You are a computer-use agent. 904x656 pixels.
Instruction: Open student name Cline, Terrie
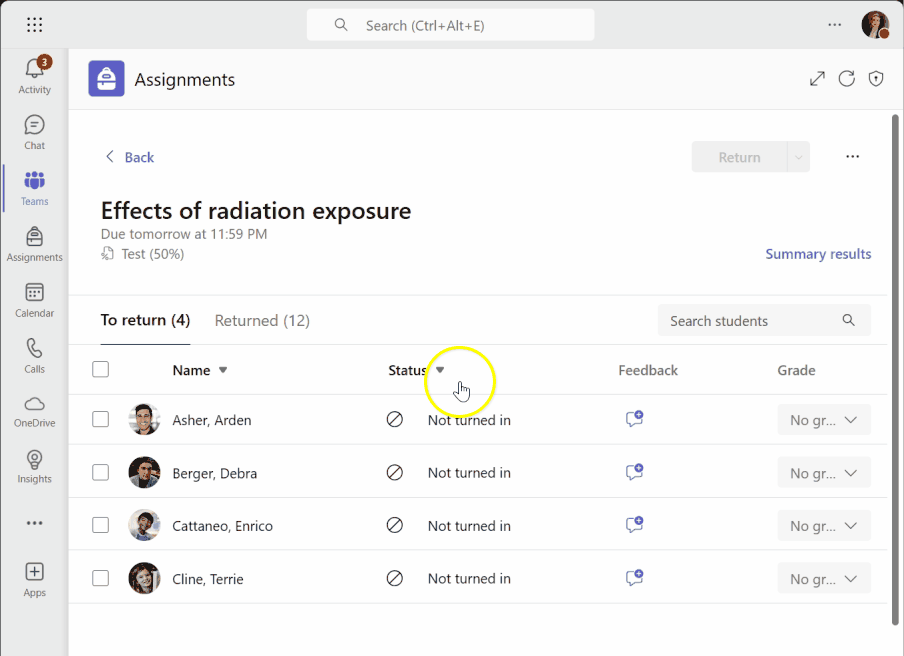[208, 579]
